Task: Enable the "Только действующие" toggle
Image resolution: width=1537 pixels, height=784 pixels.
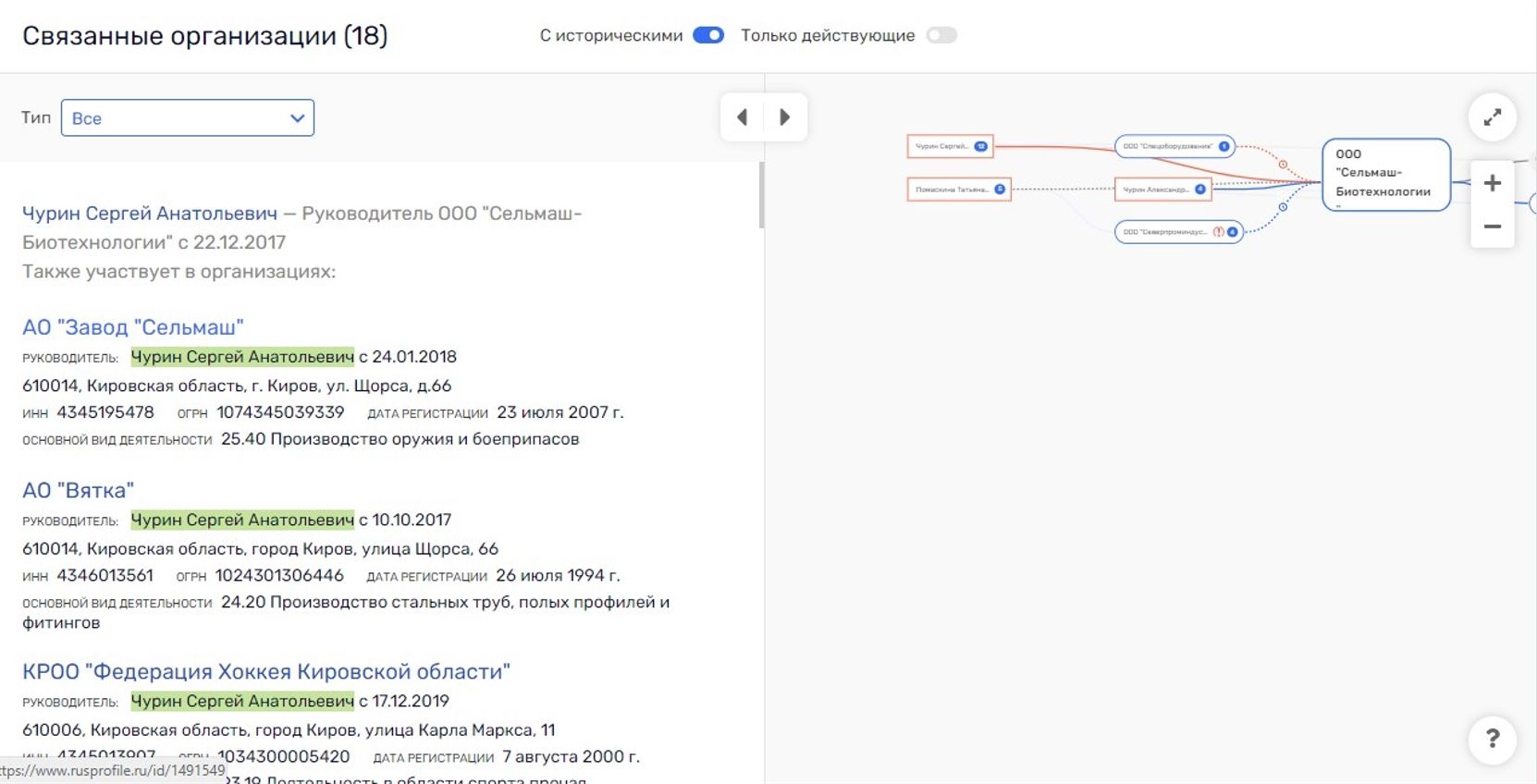Action: (941, 35)
